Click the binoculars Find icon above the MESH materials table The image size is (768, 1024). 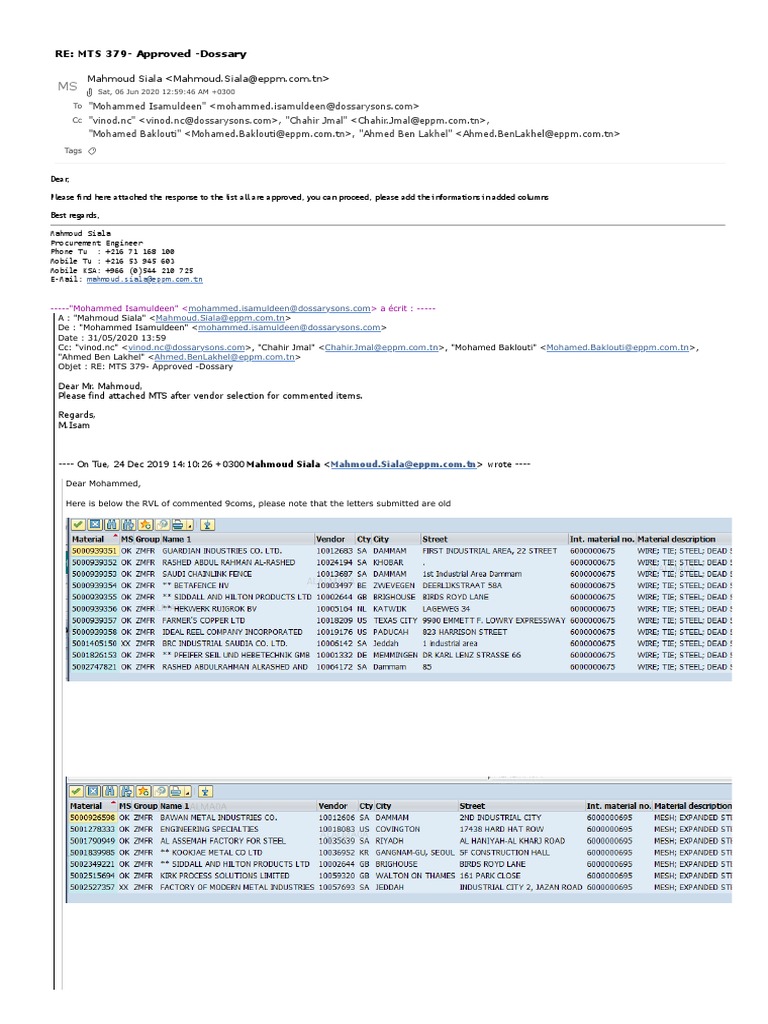(x=110, y=792)
